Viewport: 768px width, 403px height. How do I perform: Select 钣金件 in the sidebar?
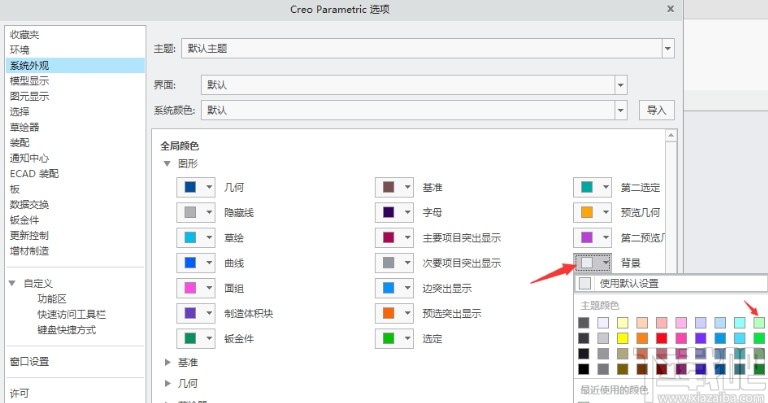pos(24,220)
